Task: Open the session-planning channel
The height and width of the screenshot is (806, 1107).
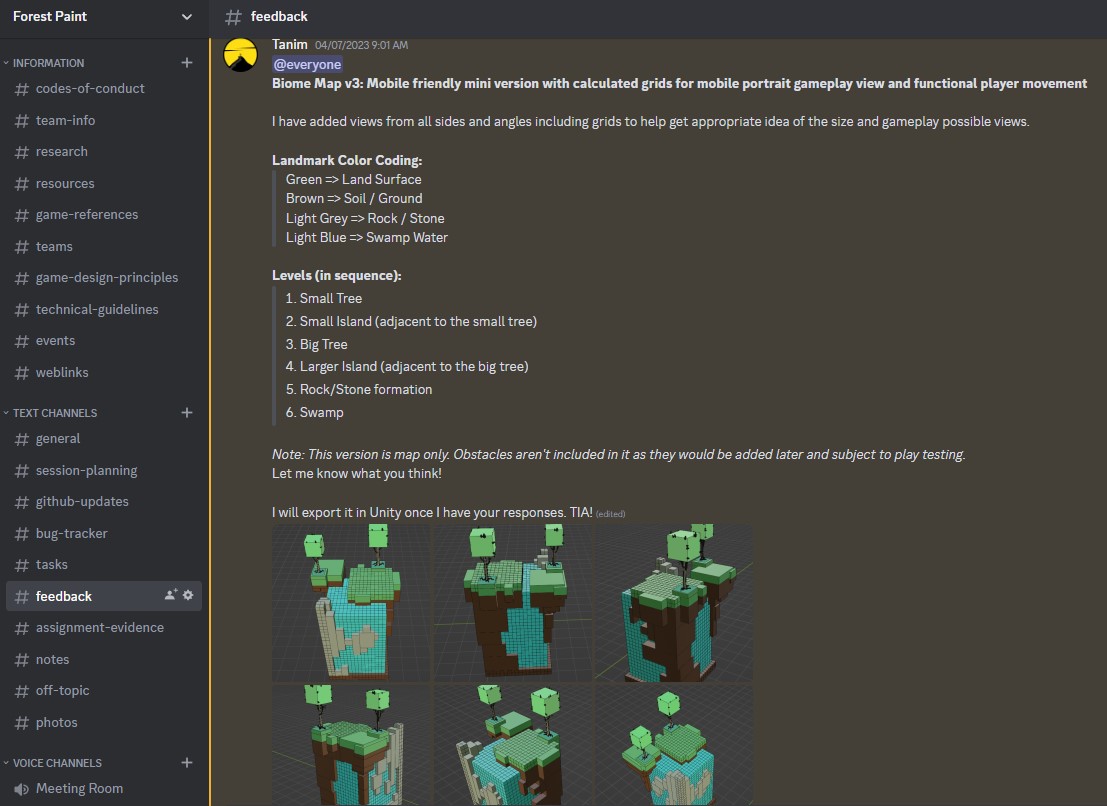Action: click(x=104, y=471)
